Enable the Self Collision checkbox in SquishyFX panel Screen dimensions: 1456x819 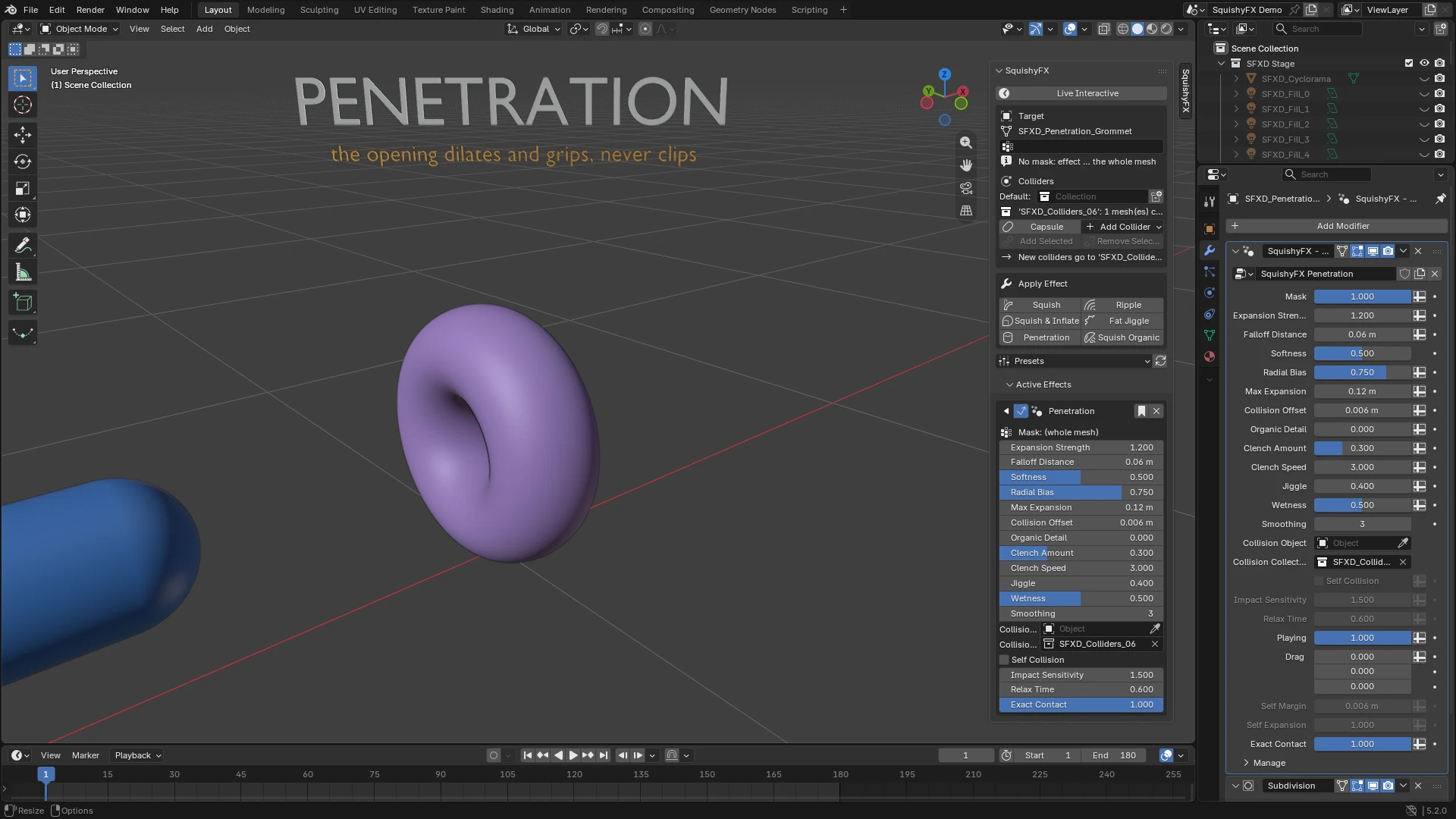[1005, 660]
